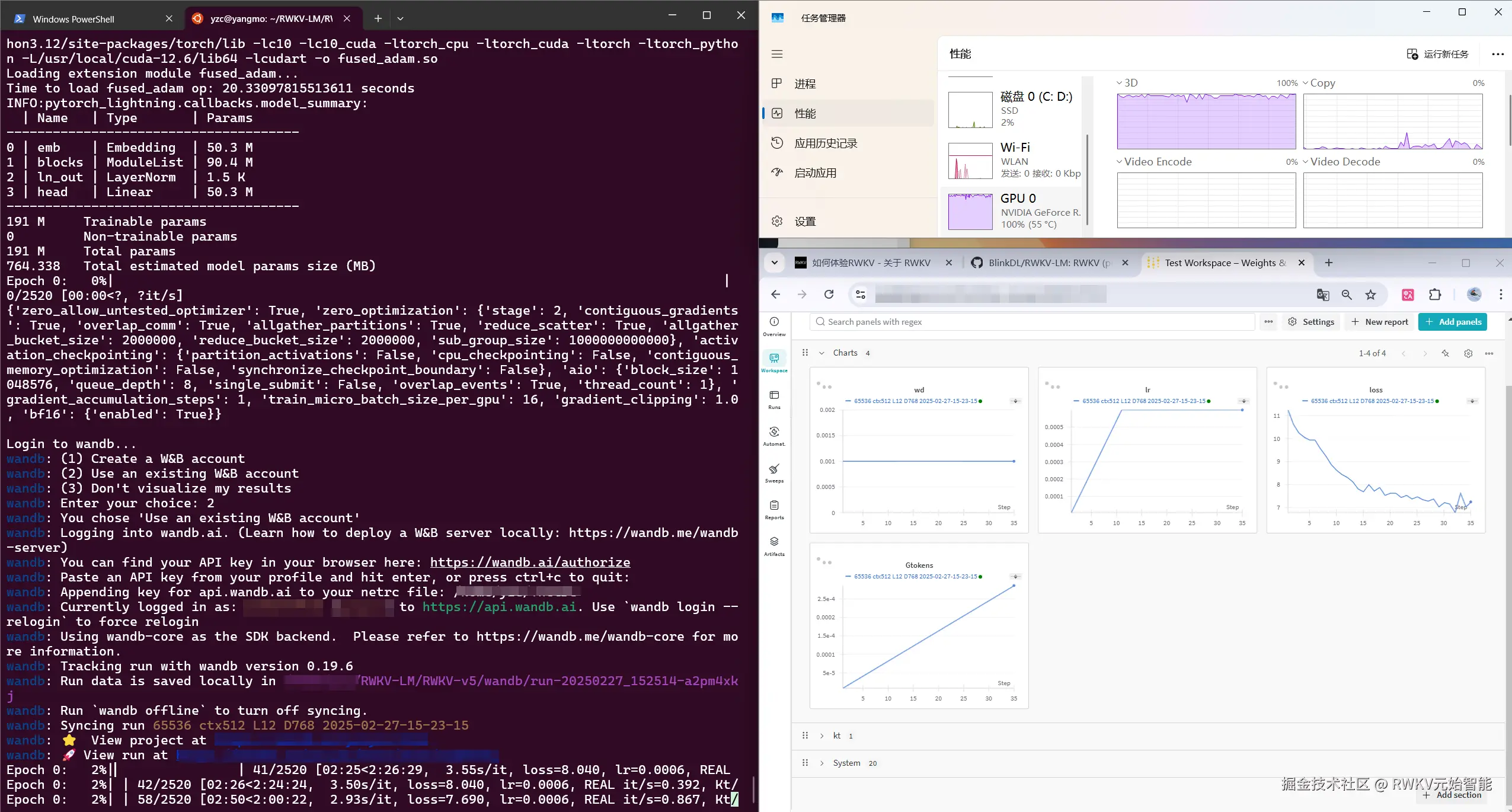
Task: Click the Add panels button
Action: 1453,322
